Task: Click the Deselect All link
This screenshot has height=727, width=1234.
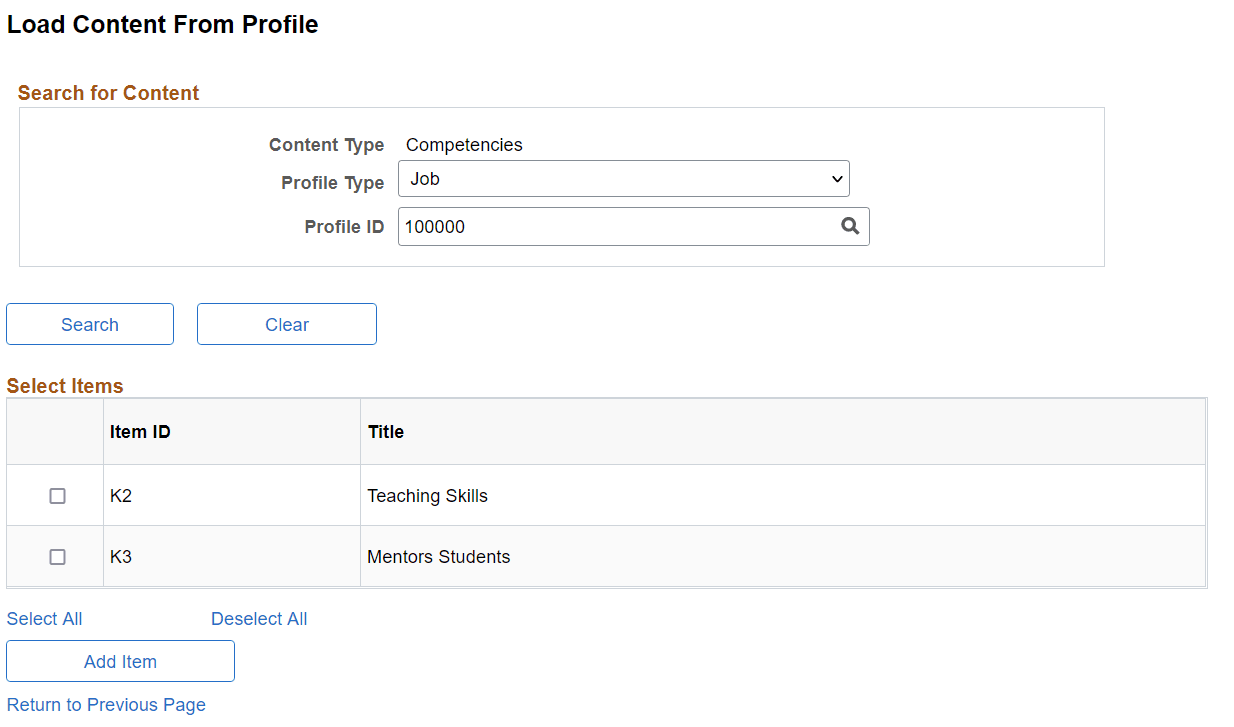Action: click(x=258, y=618)
